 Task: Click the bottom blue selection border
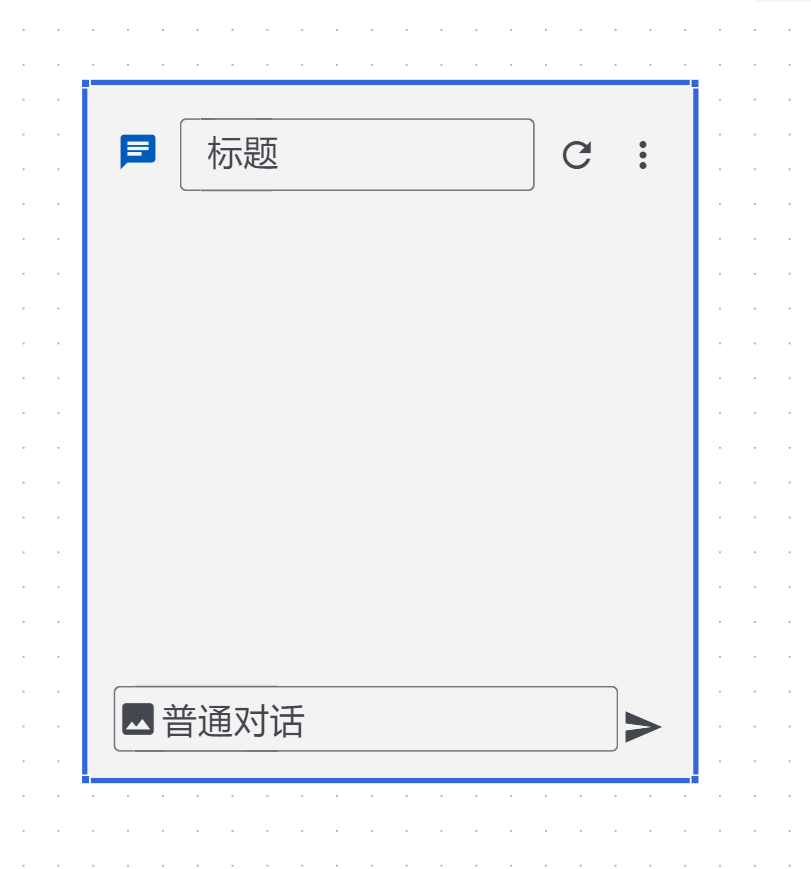(390, 780)
